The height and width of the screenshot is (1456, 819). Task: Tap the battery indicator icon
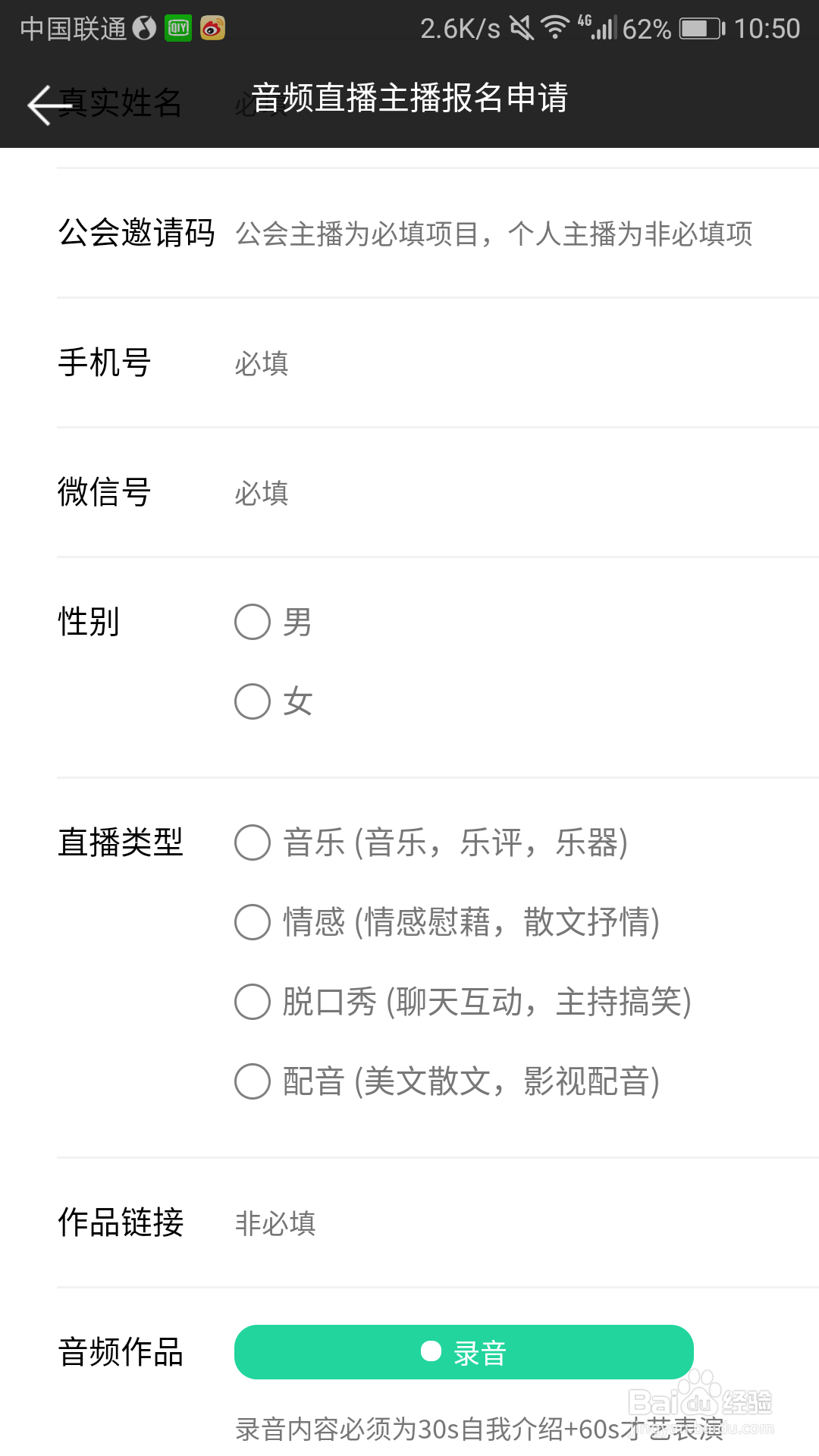701,27
